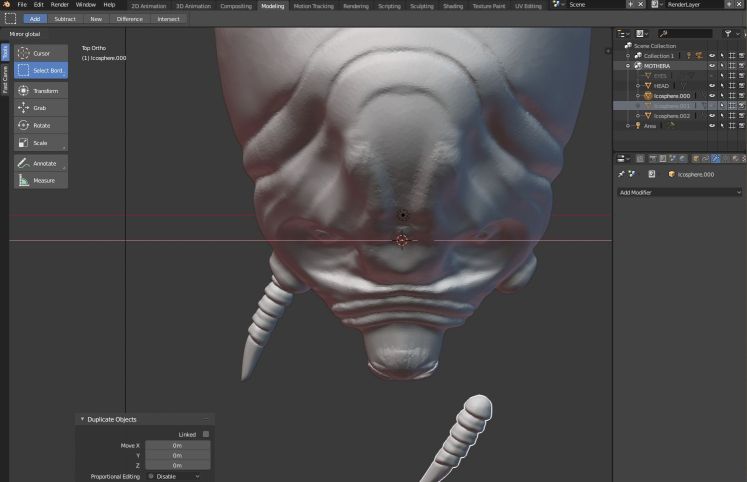The height and width of the screenshot is (482, 747).
Task: Switch to the Sculpting workspace tab
Action: pos(422,6)
